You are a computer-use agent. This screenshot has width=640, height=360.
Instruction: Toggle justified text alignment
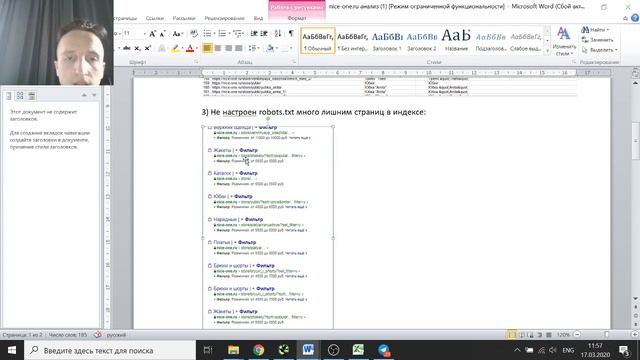[x=239, y=49]
